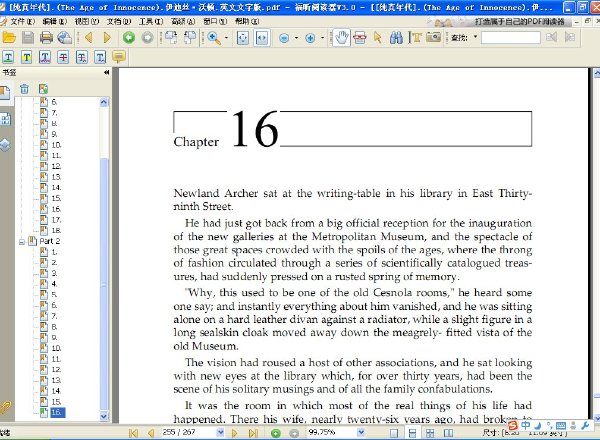Open the 帮助 menu

coord(247,21)
